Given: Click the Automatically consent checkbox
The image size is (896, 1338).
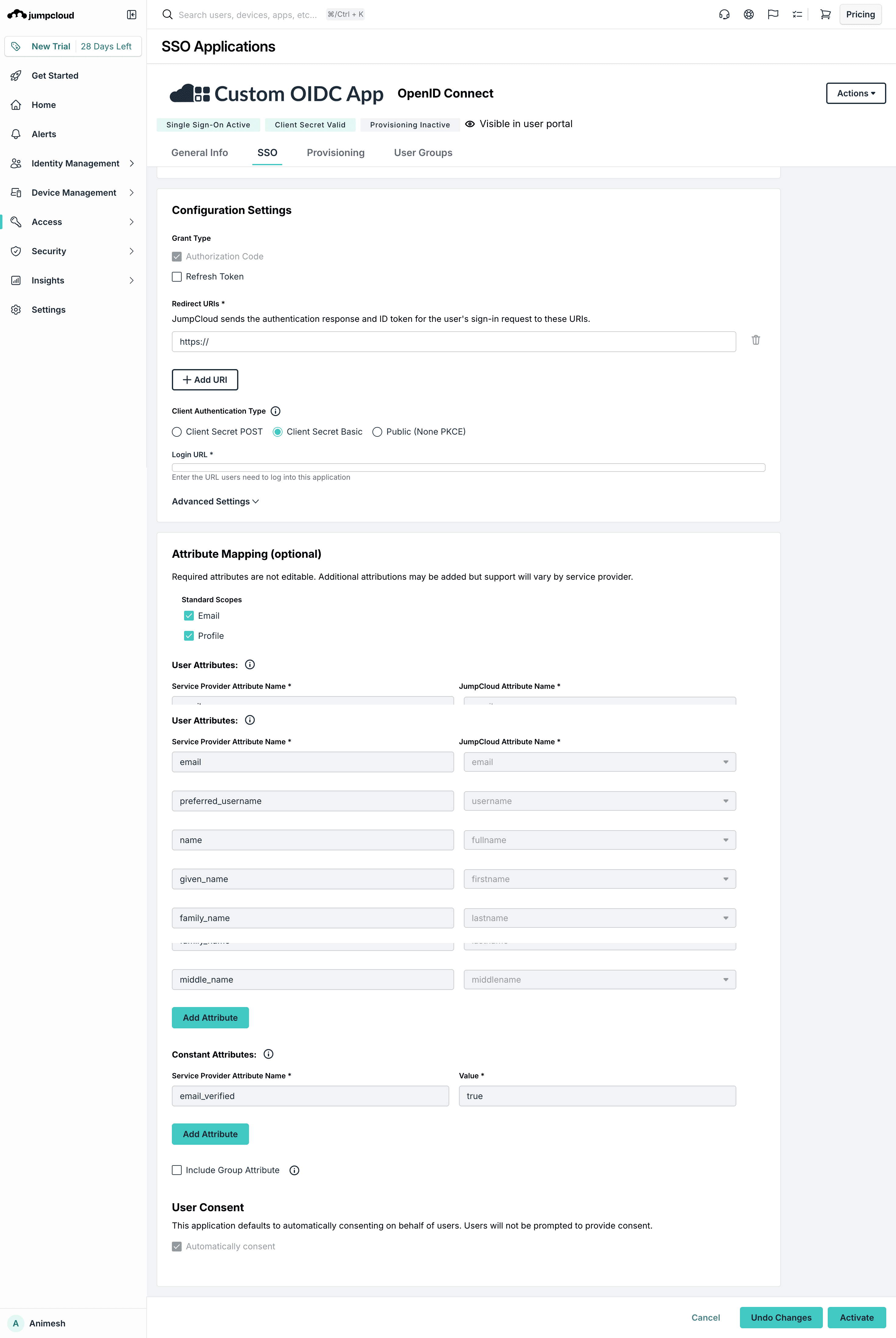Looking at the screenshot, I should [176, 1247].
